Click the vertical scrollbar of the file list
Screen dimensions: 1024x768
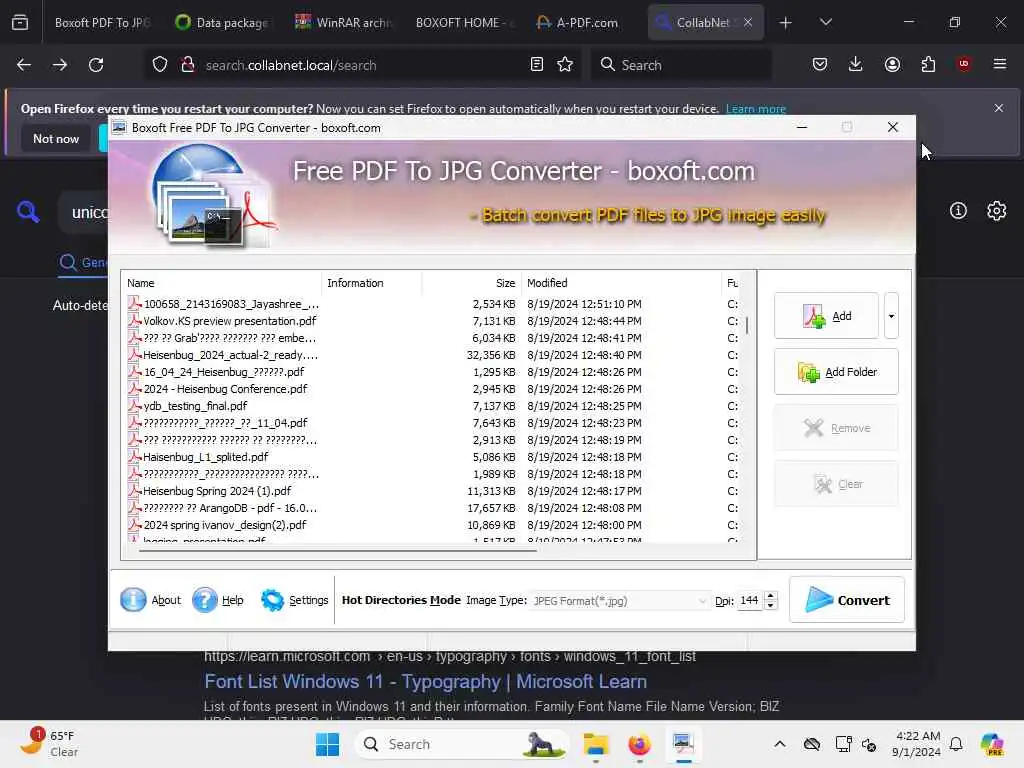(746, 324)
